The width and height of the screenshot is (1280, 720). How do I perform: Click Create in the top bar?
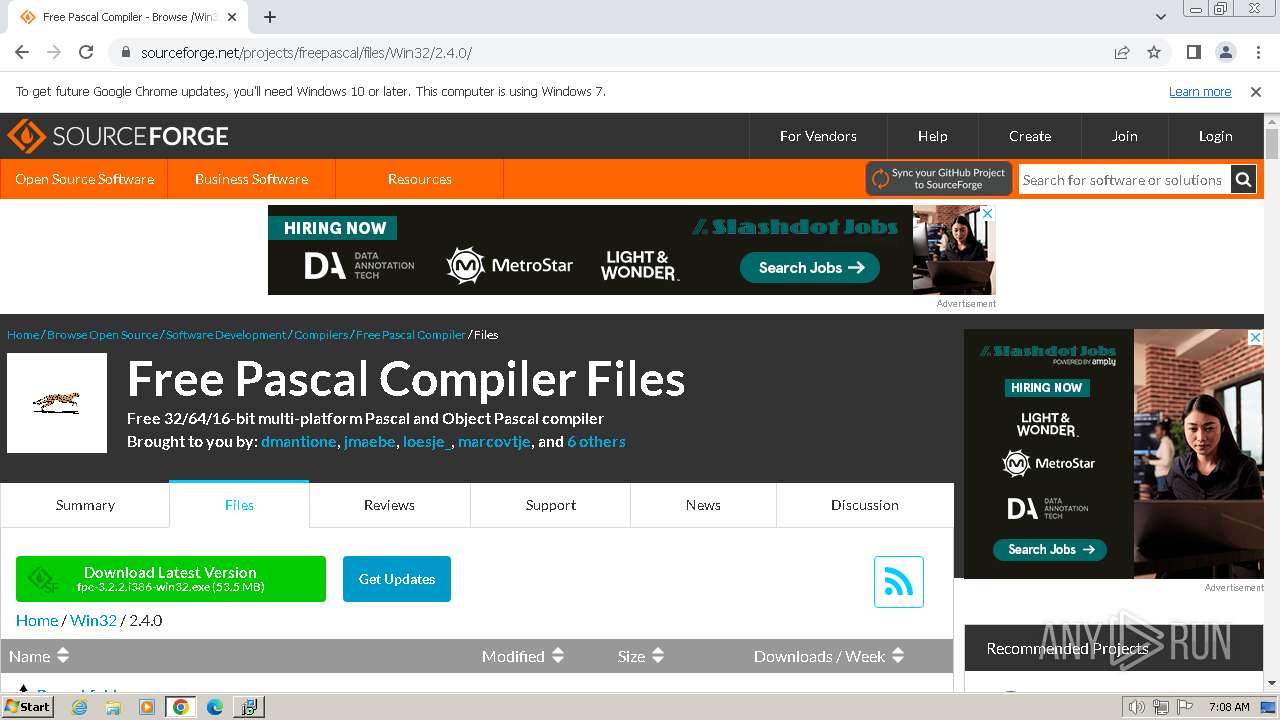[1030, 136]
